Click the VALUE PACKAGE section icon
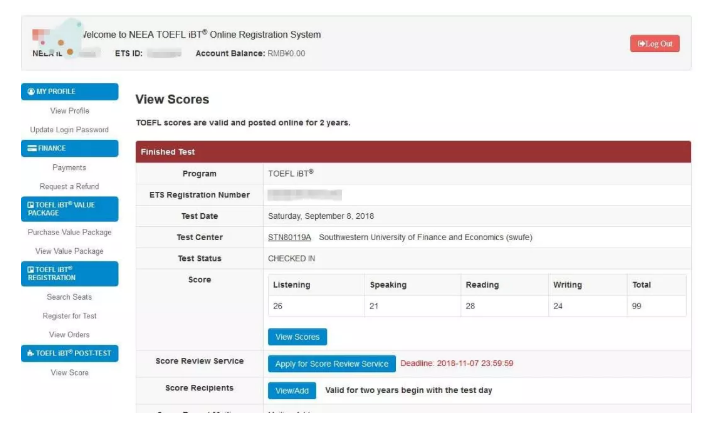716x426 pixels. coord(31,205)
